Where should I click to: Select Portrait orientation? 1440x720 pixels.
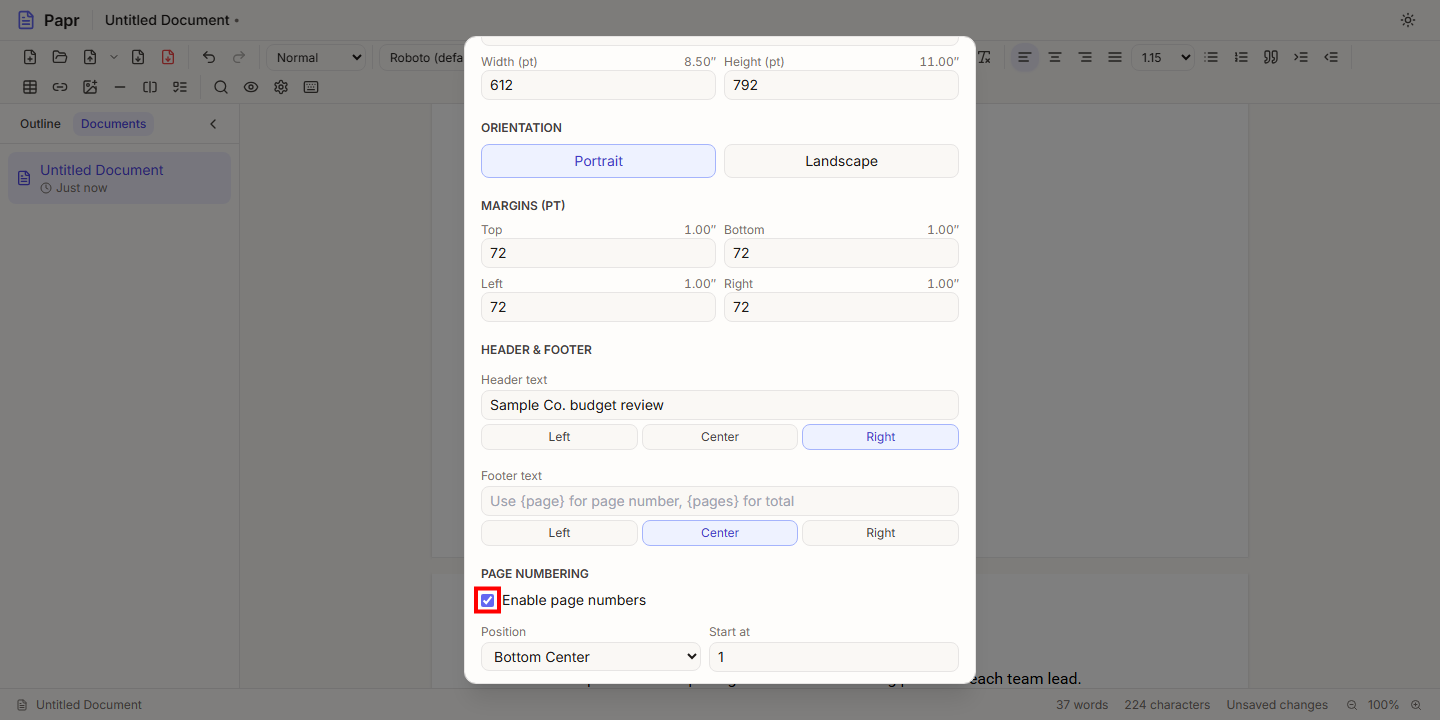[598, 161]
